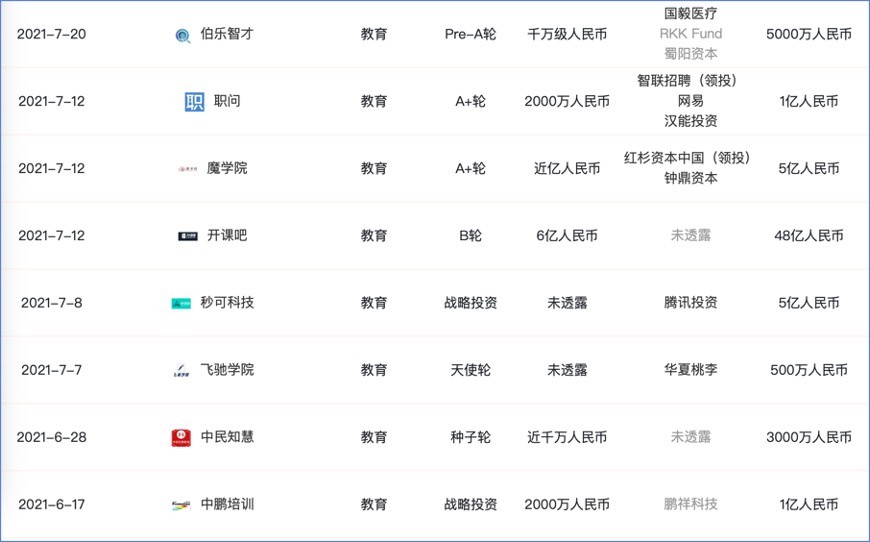870x542 pixels.
Task: Click investor 智联招聘（领投）
Action: point(687,81)
